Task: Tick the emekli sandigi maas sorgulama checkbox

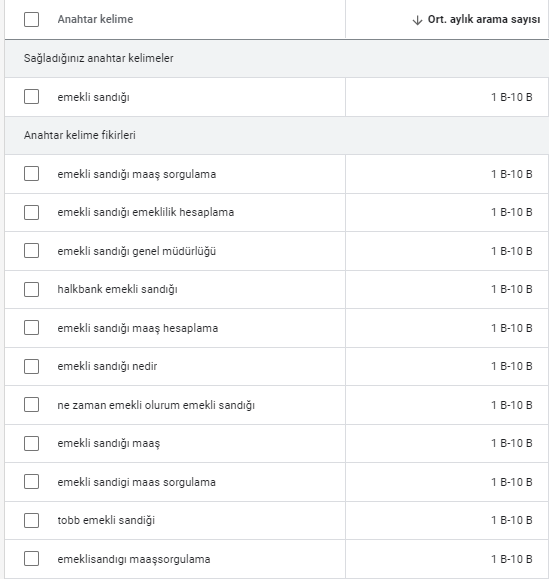Action: pyautogui.click(x=31, y=482)
